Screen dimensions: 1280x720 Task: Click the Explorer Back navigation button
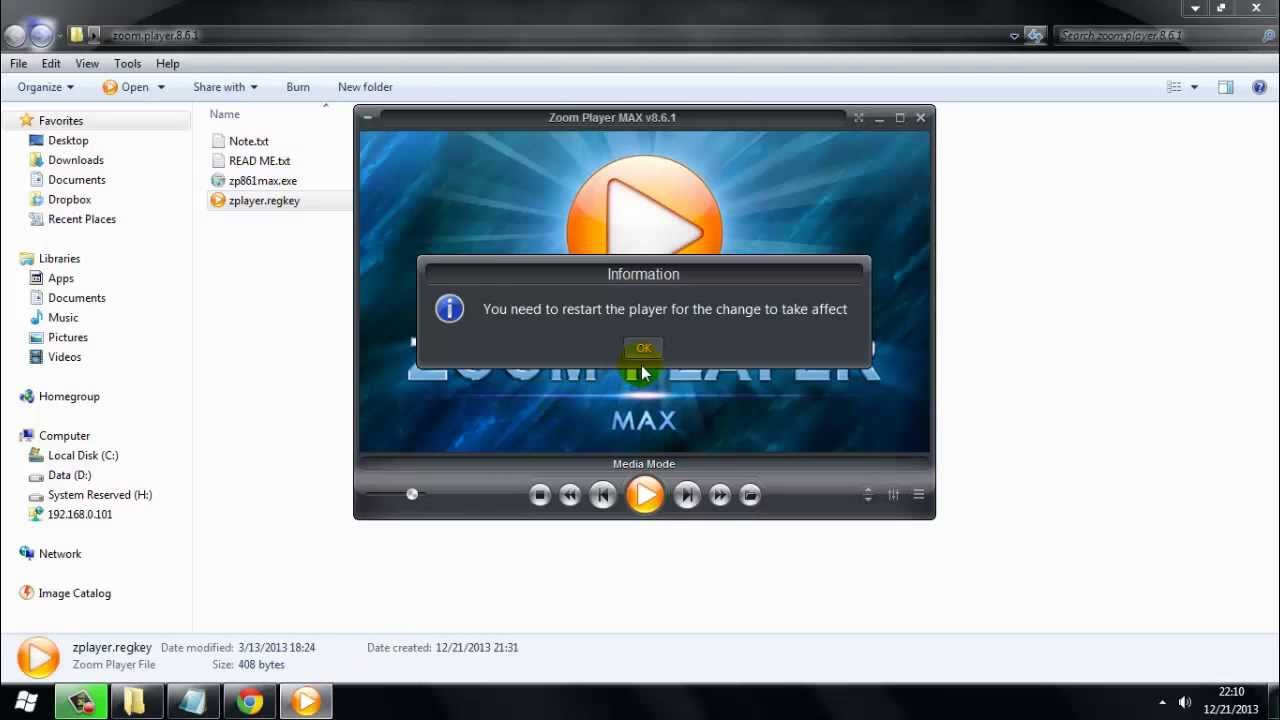[14, 36]
